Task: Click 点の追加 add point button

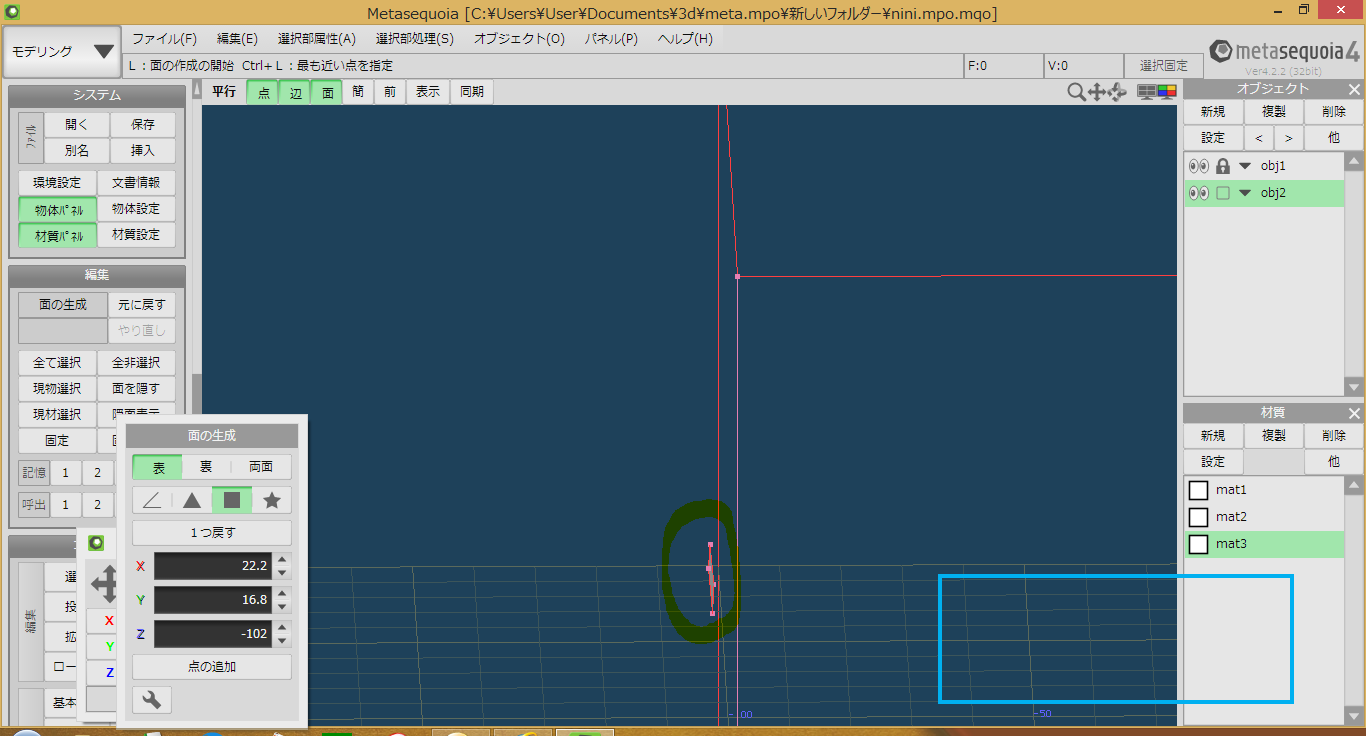Action: point(212,666)
